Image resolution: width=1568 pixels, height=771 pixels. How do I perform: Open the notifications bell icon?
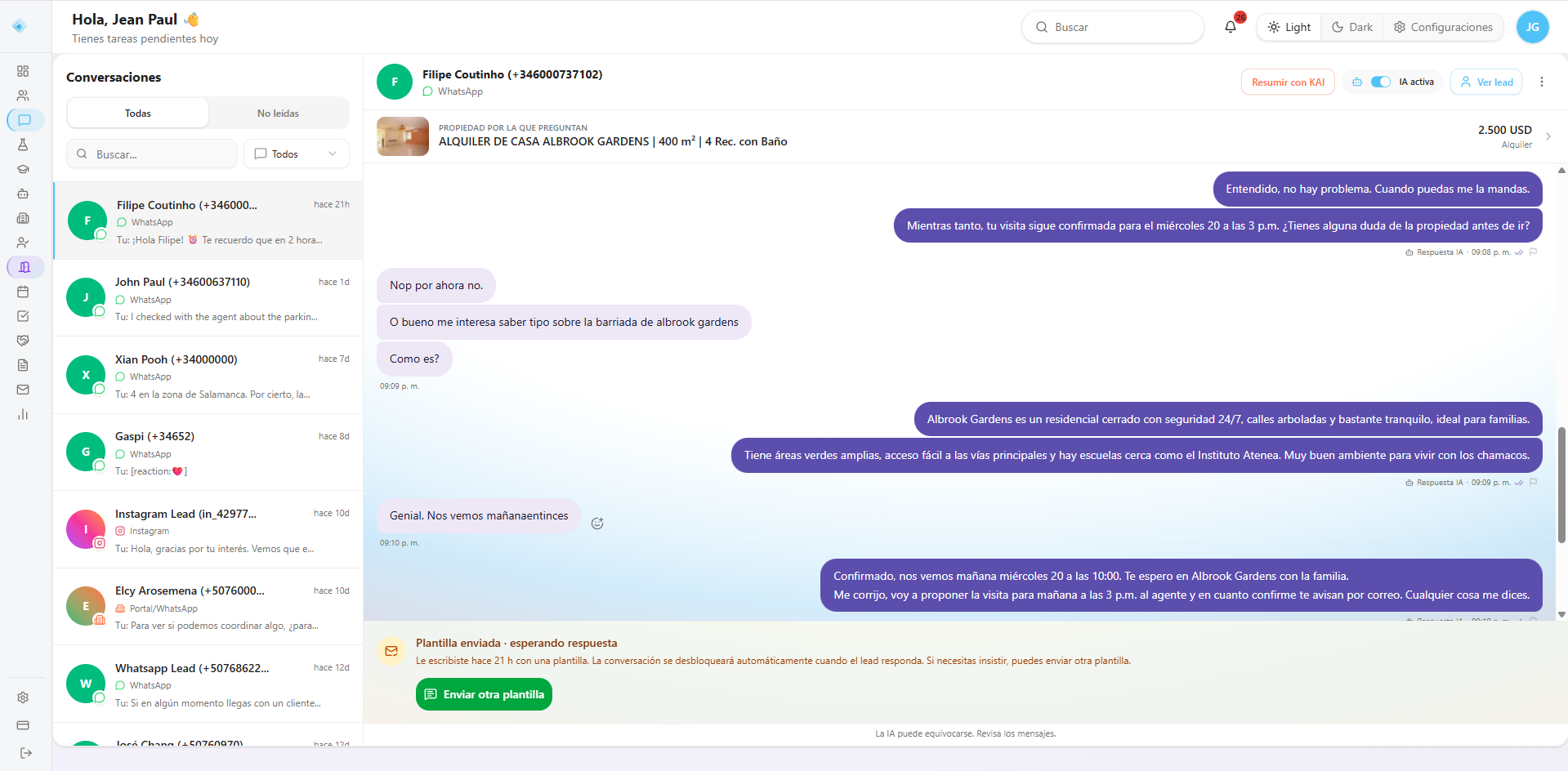[x=1231, y=27]
